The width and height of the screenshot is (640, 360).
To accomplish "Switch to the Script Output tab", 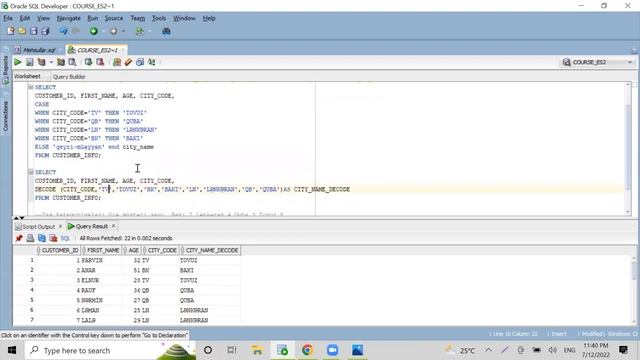I will [x=38, y=227].
